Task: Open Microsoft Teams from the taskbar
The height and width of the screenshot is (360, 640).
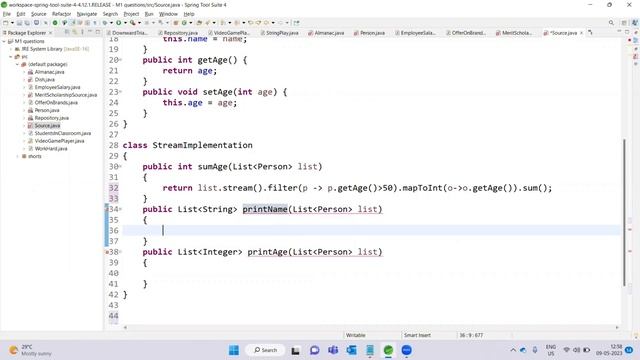Action: [x=333, y=350]
